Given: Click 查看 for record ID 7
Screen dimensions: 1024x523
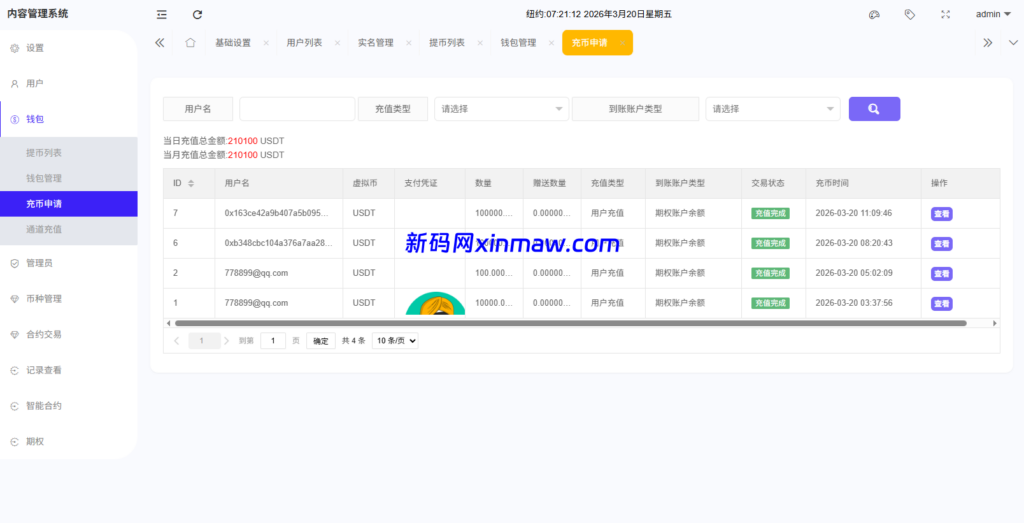Looking at the screenshot, I should coord(942,214).
